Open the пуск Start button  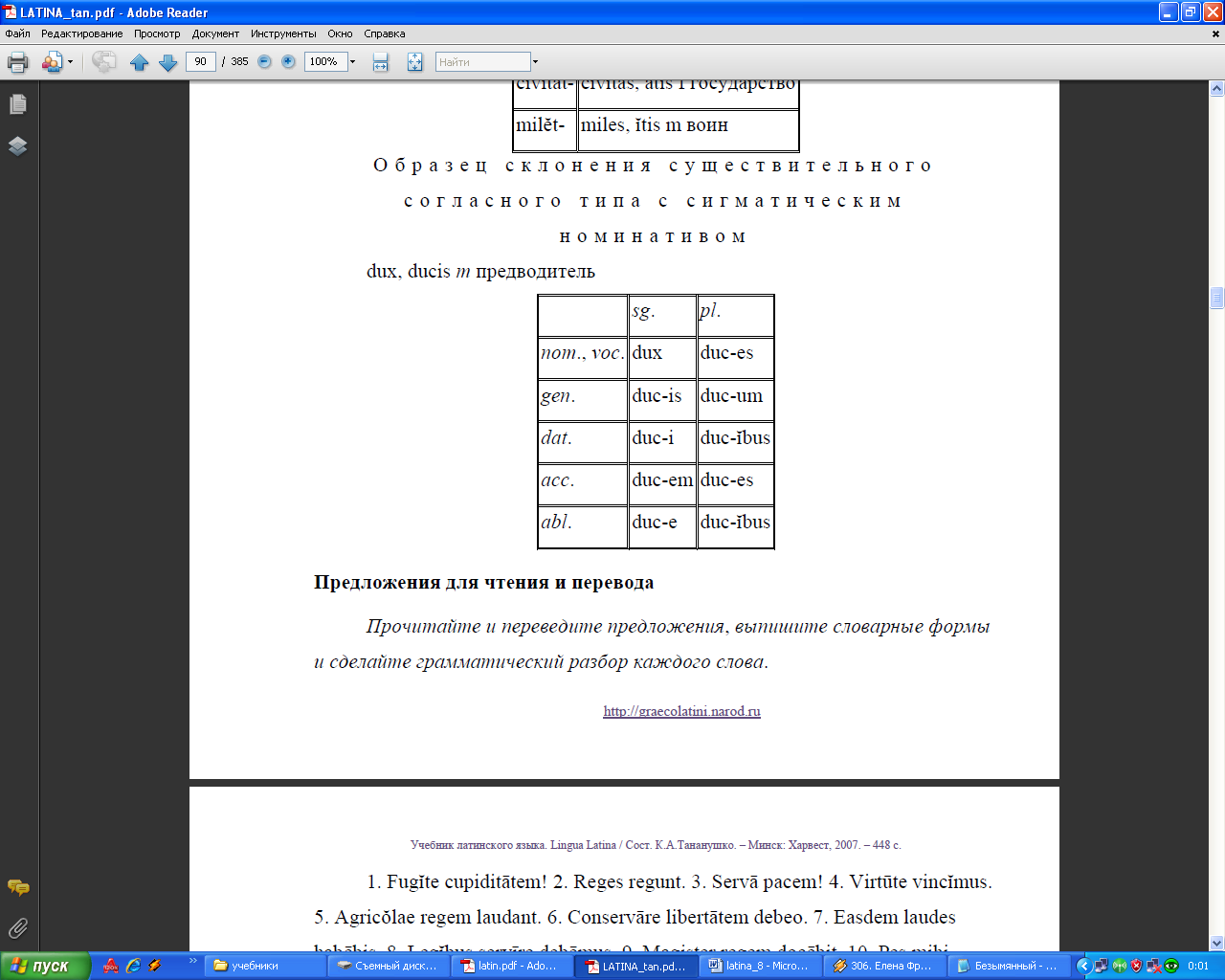(x=45, y=966)
